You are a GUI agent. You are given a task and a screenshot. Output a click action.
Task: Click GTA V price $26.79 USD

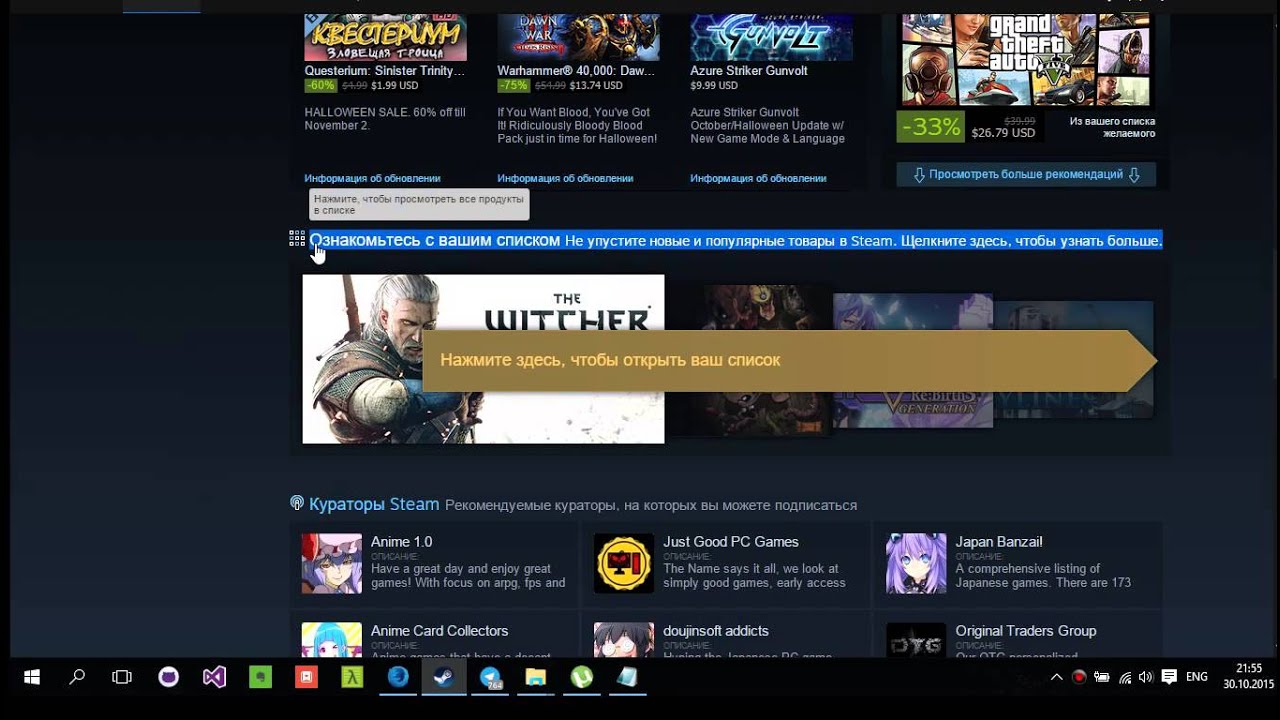(x=1003, y=133)
